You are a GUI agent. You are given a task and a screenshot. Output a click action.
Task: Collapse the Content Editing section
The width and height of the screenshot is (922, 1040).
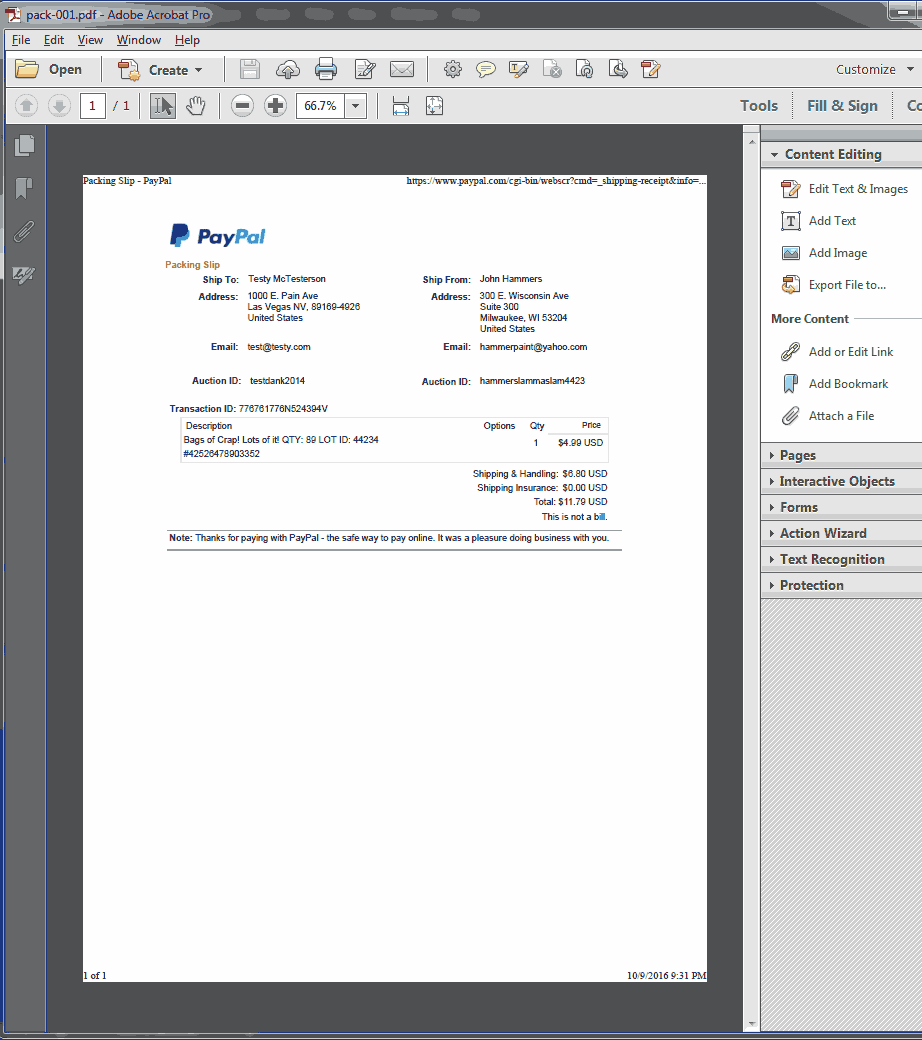coord(841,154)
